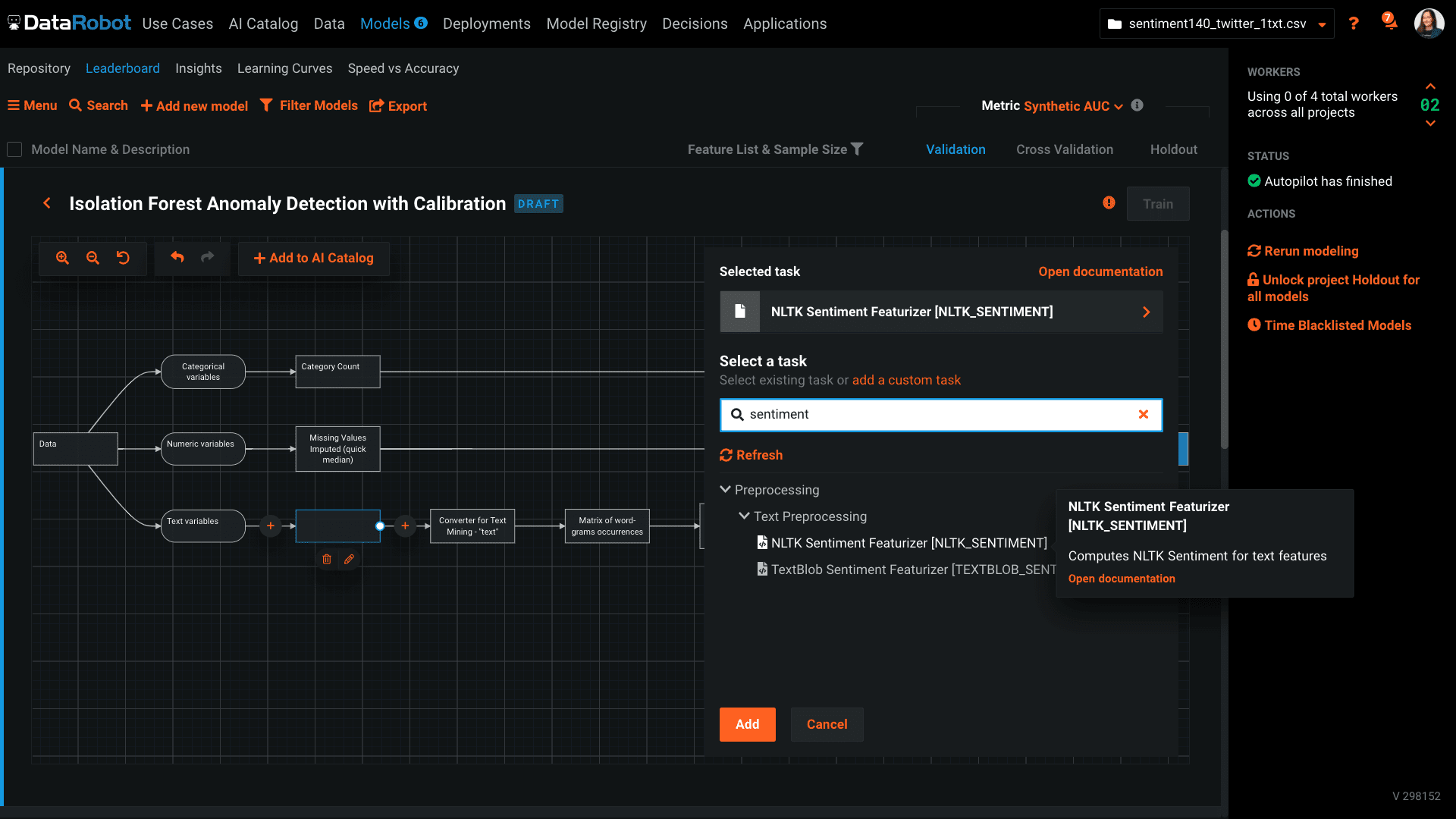Click the search magnifier inside task field

pos(737,415)
